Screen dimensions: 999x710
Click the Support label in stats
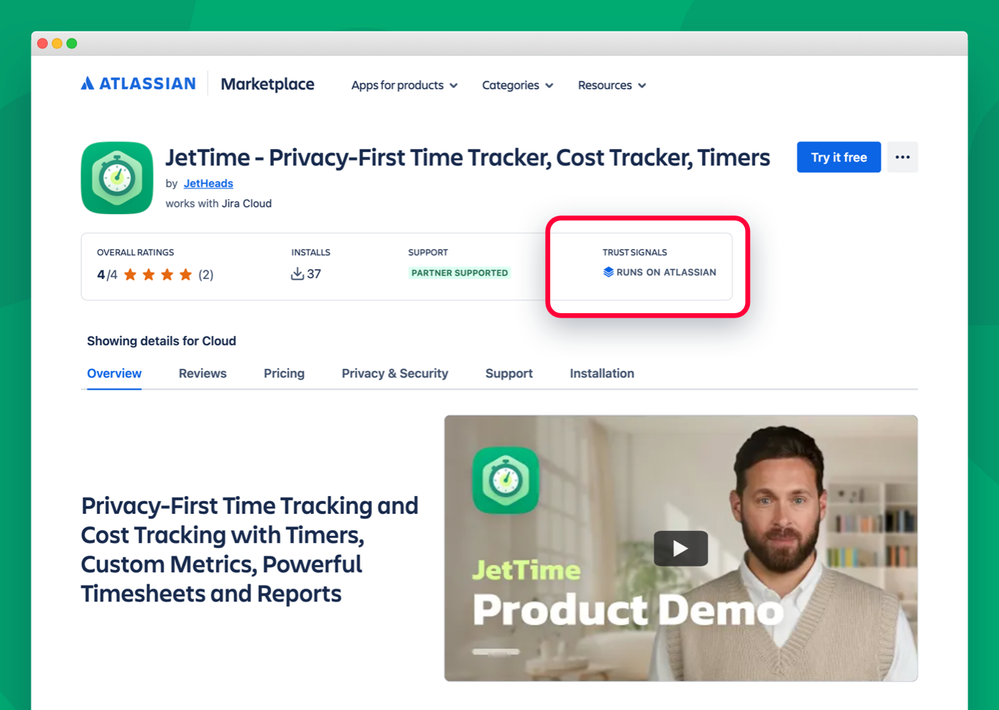(x=428, y=252)
